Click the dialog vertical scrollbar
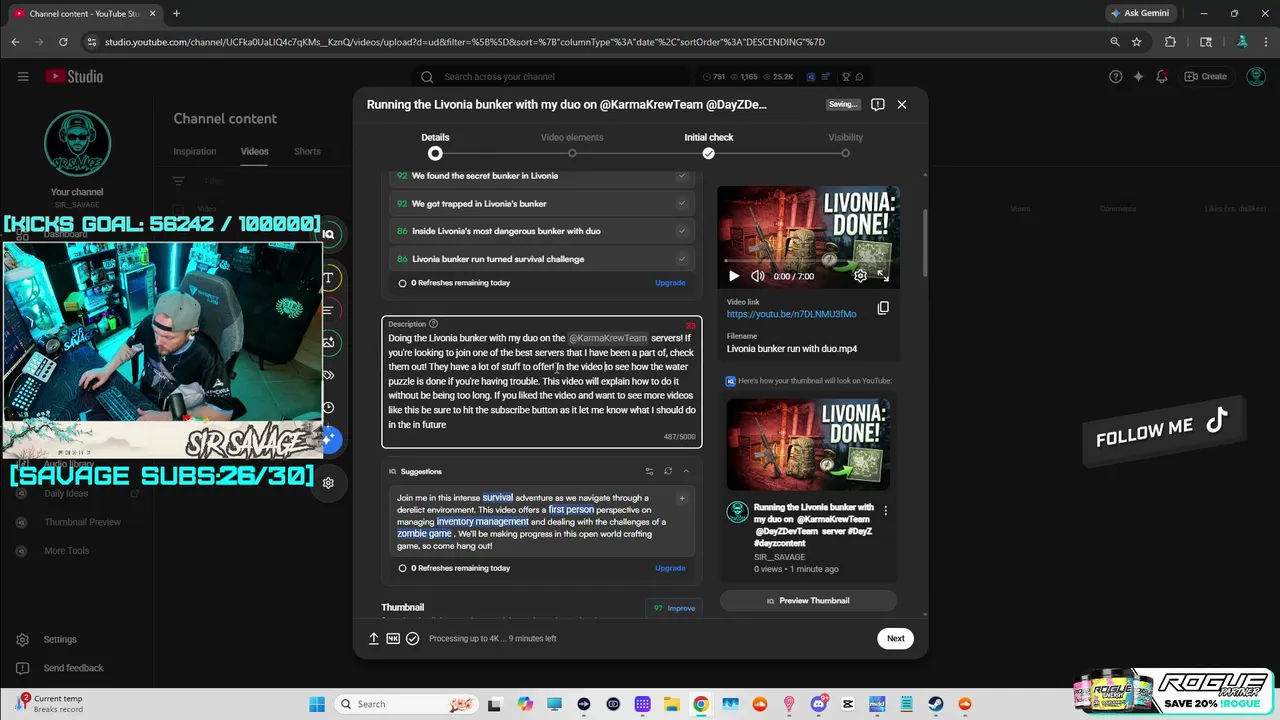Screen dimensions: 1280x720 click(x=925, y=245)
